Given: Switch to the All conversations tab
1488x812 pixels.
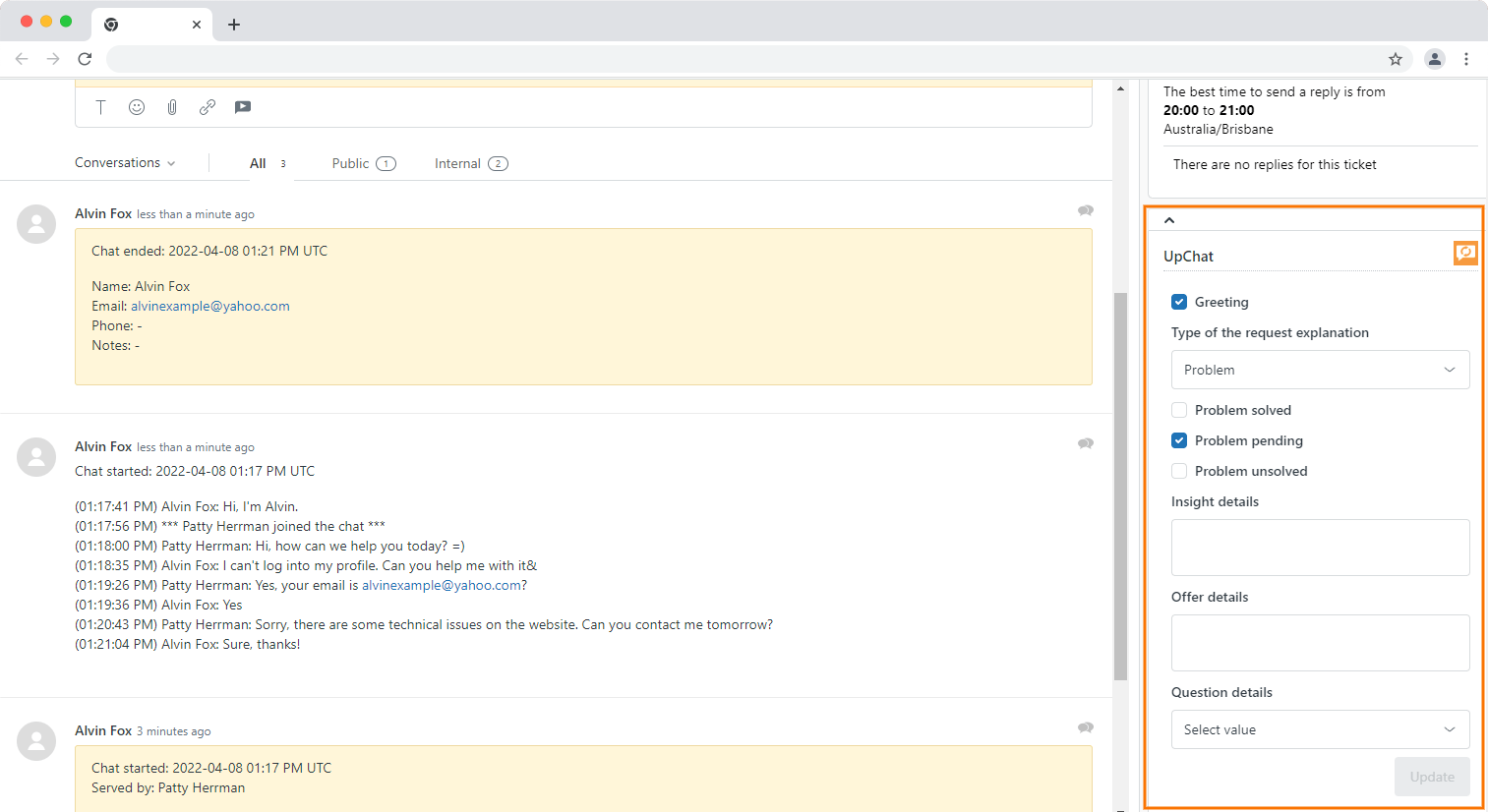Looking at the screenshot, I should 268,163.
